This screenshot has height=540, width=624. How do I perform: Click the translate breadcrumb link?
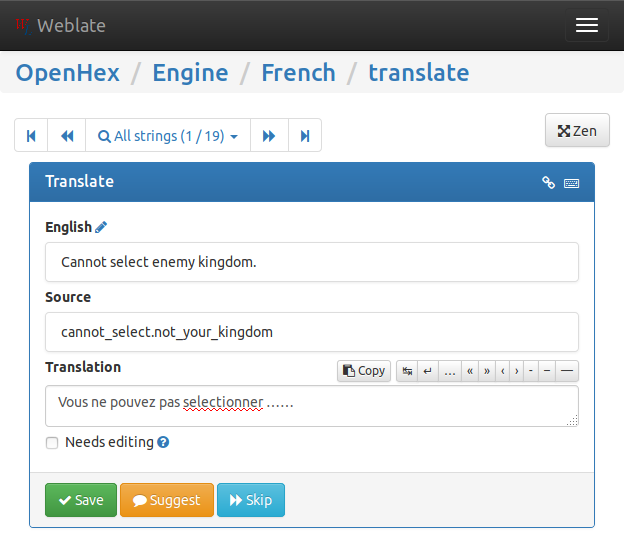pyautogui.click(x=419, y=73)
